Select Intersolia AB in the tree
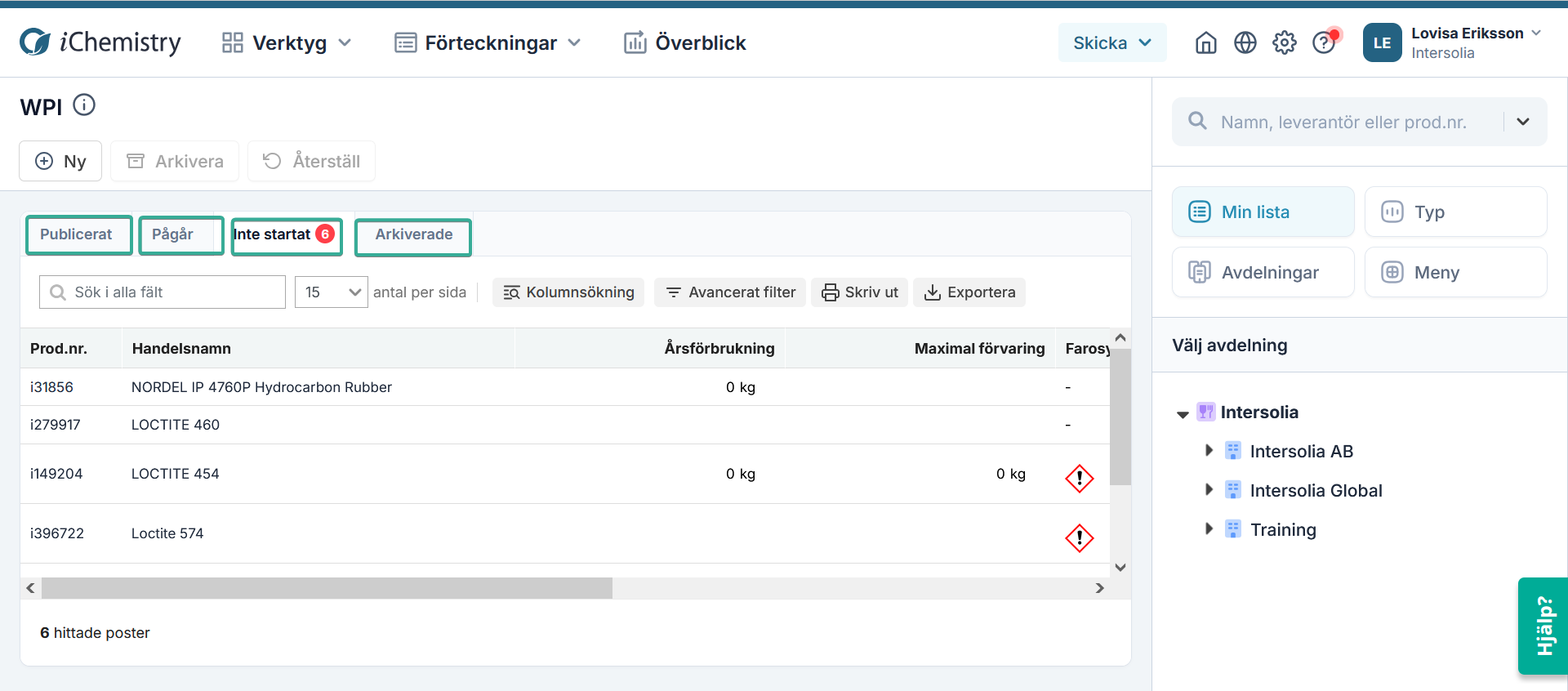 click(x=1302, y=451)
